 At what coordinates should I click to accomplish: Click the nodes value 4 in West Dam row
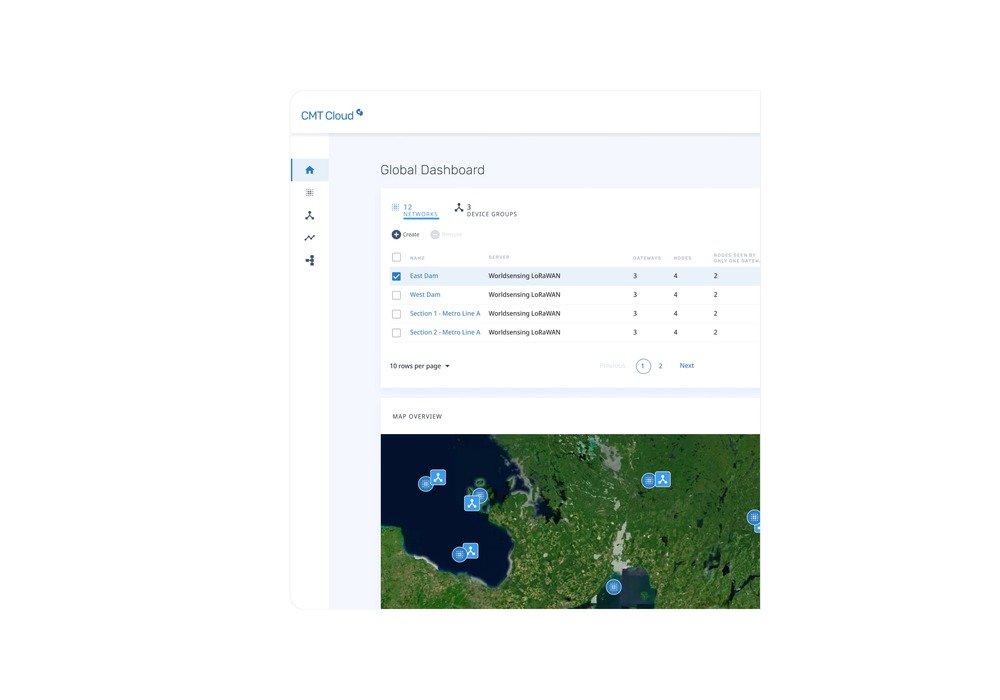(x=675, y=295)
